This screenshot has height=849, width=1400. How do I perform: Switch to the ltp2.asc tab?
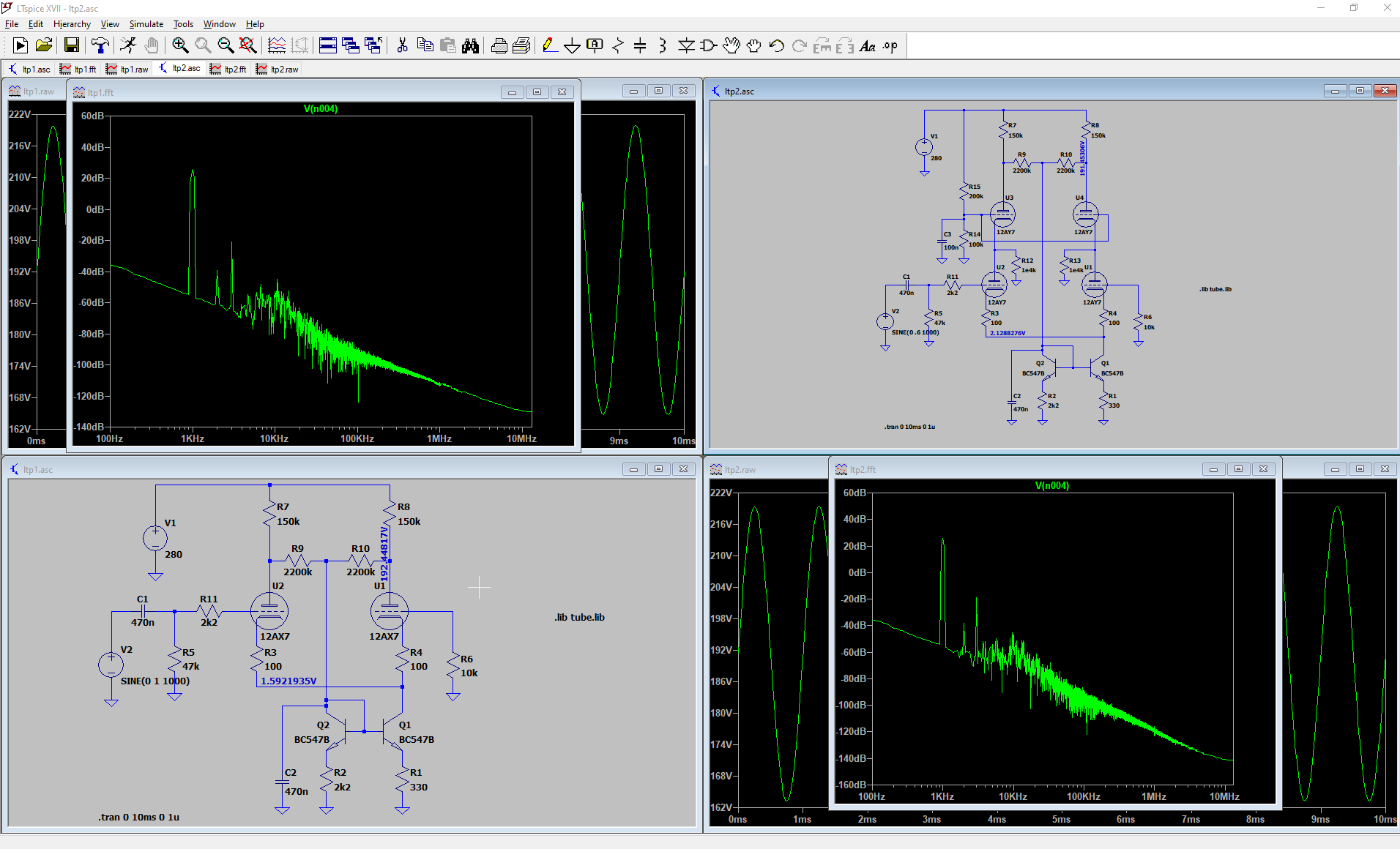pos(180,69)
